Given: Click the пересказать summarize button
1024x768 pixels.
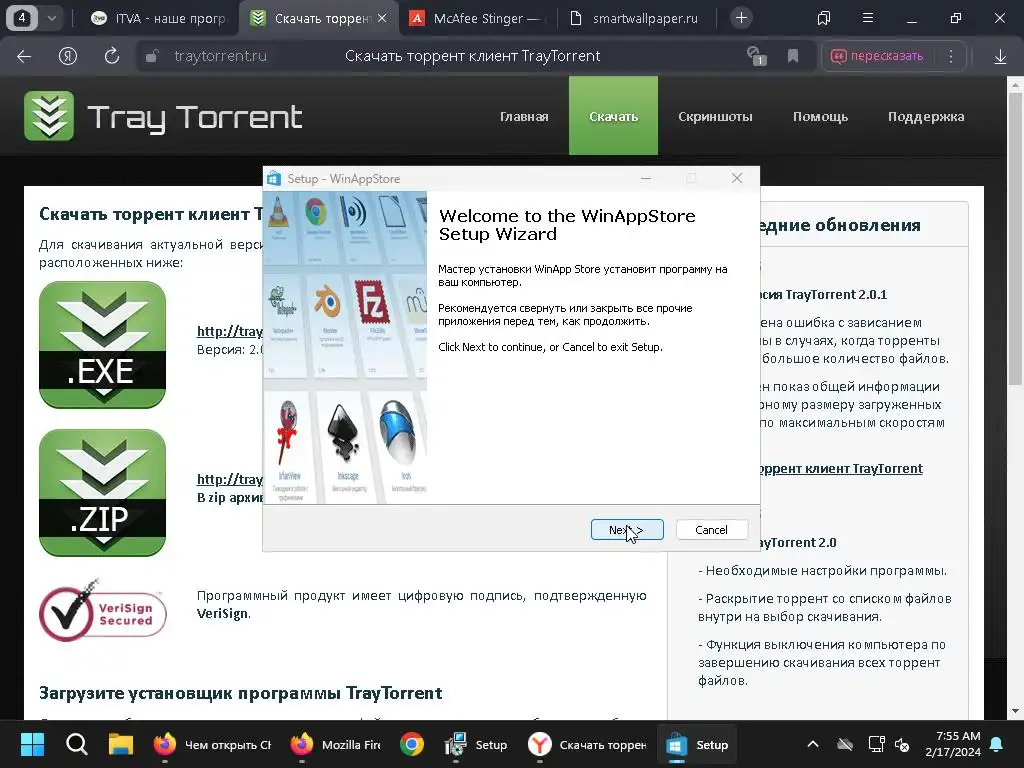Looking at the screenshot, I should tap(877, 56).
